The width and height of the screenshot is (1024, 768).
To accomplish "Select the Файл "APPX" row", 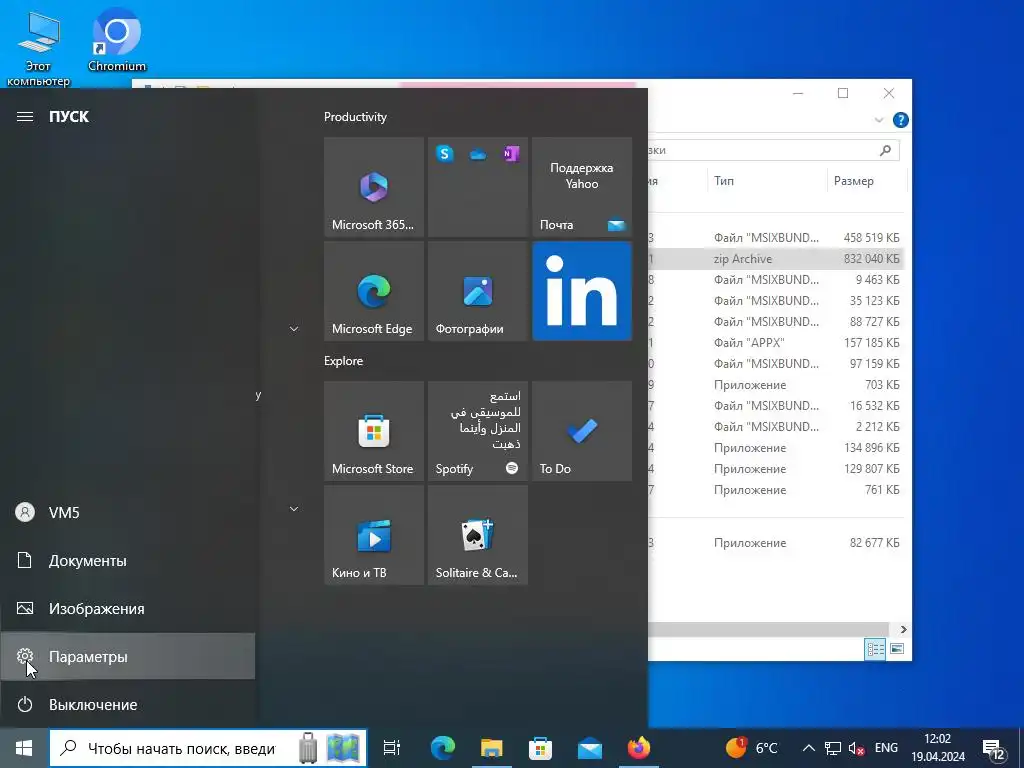I will click(x=776, y=343).
